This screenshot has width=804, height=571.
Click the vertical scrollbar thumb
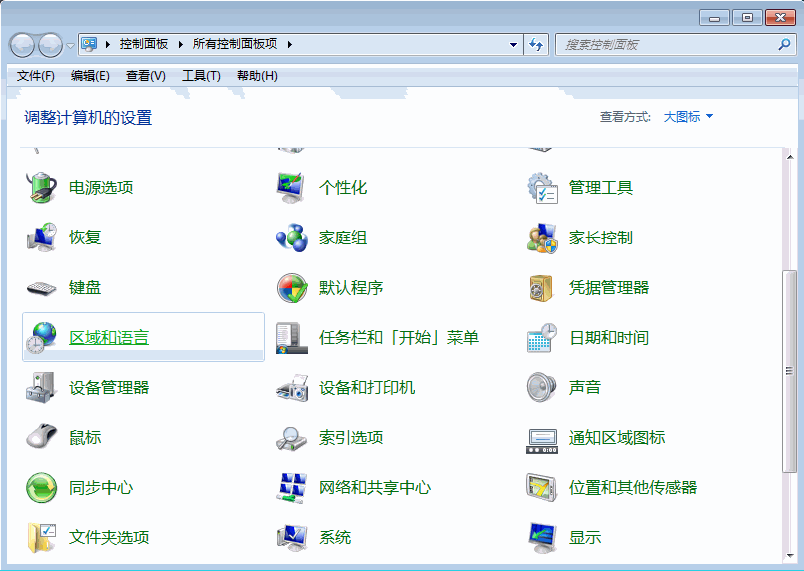click(x=790, y=372)
